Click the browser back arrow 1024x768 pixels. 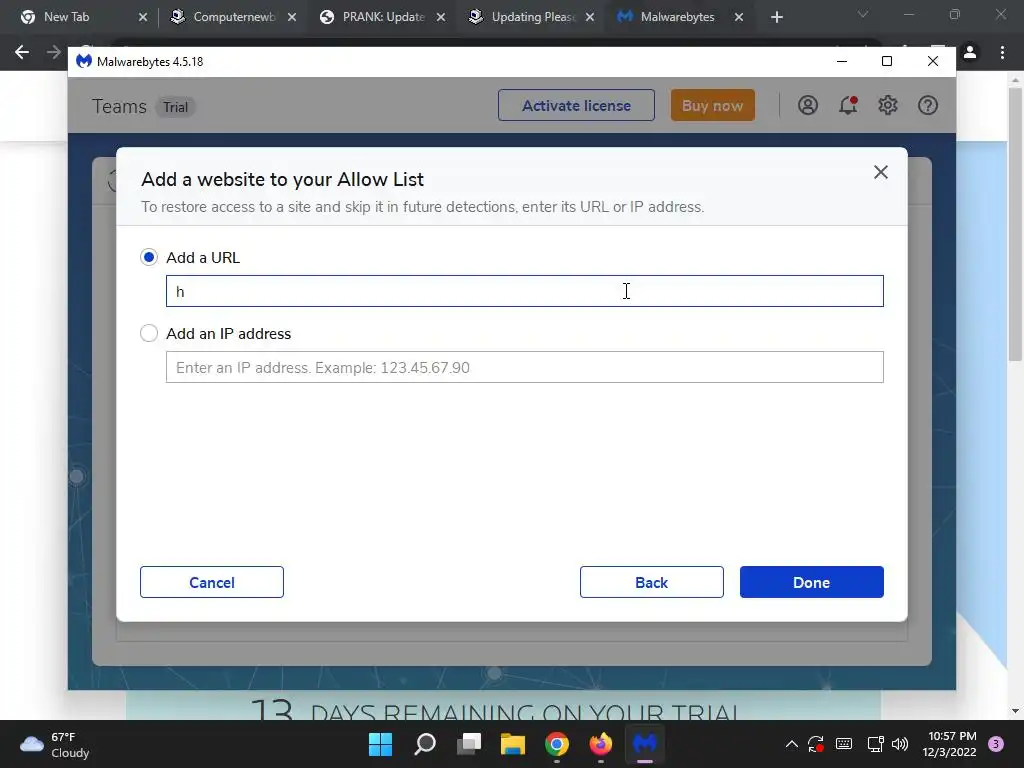(x=22, y=52)
